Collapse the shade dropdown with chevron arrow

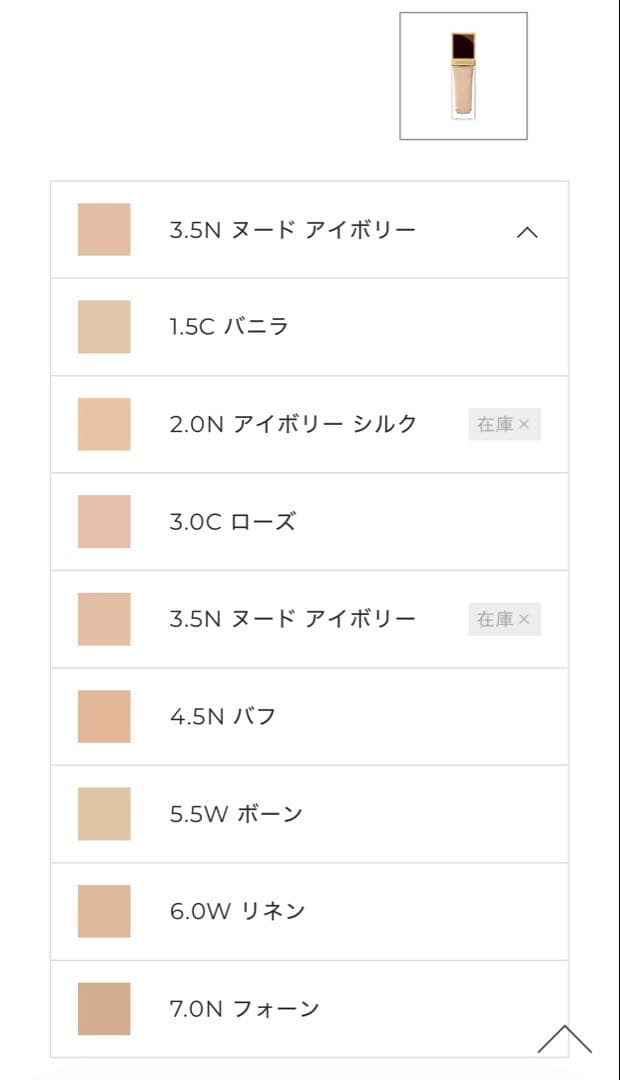pos(527,232)
